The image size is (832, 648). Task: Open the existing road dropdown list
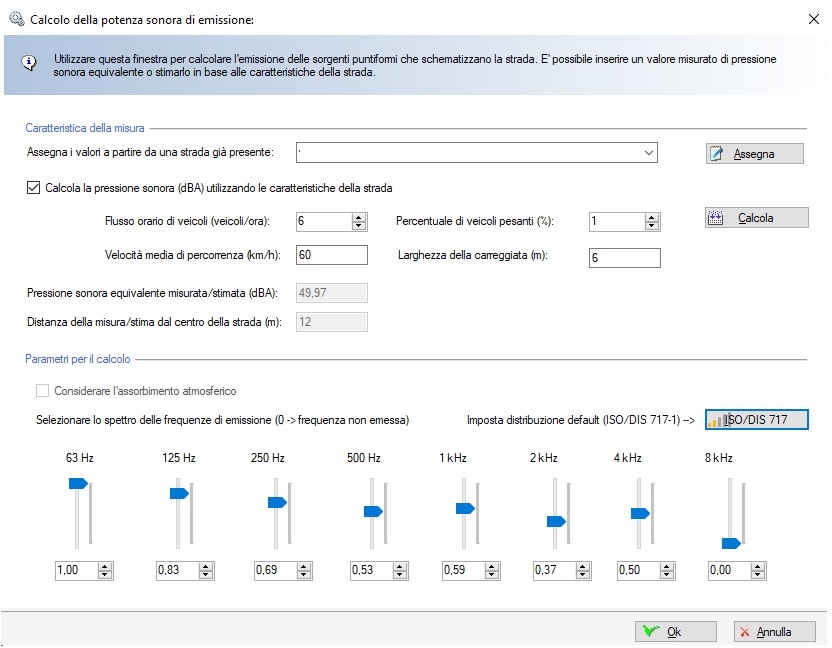648,153
